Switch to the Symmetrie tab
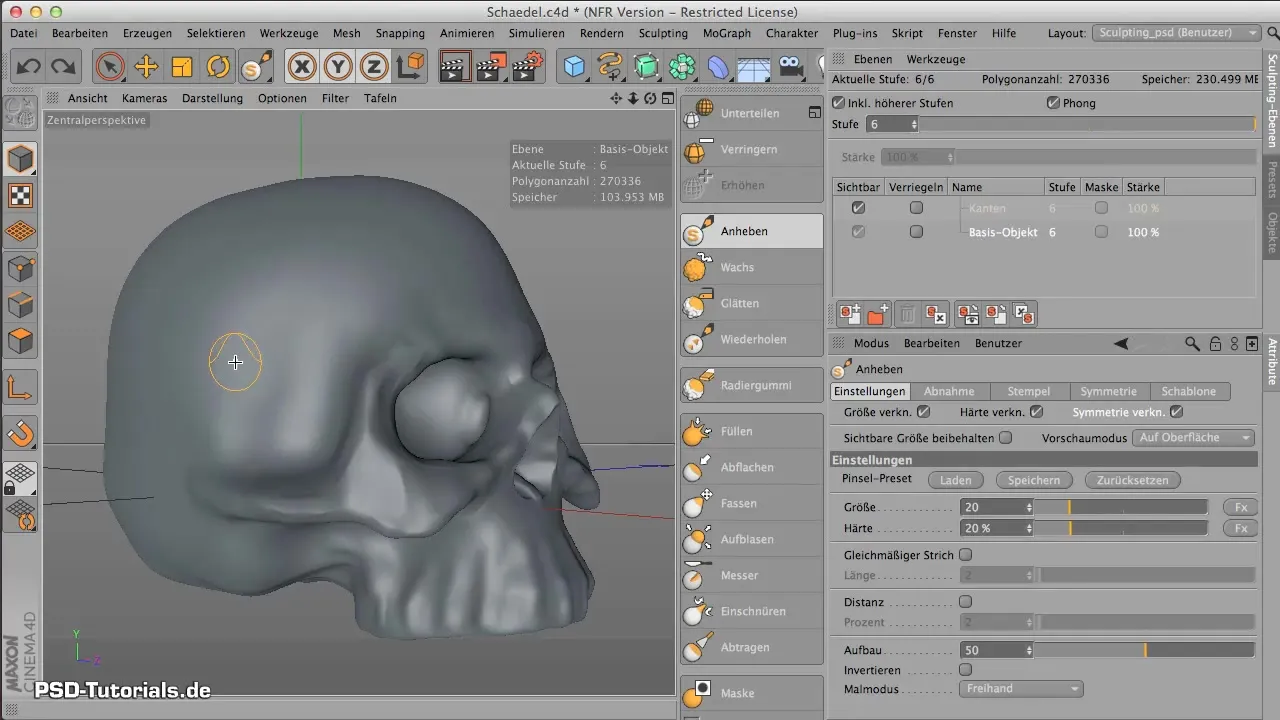This screenshot has width=1280, height=720. (x=1109, y=391)
